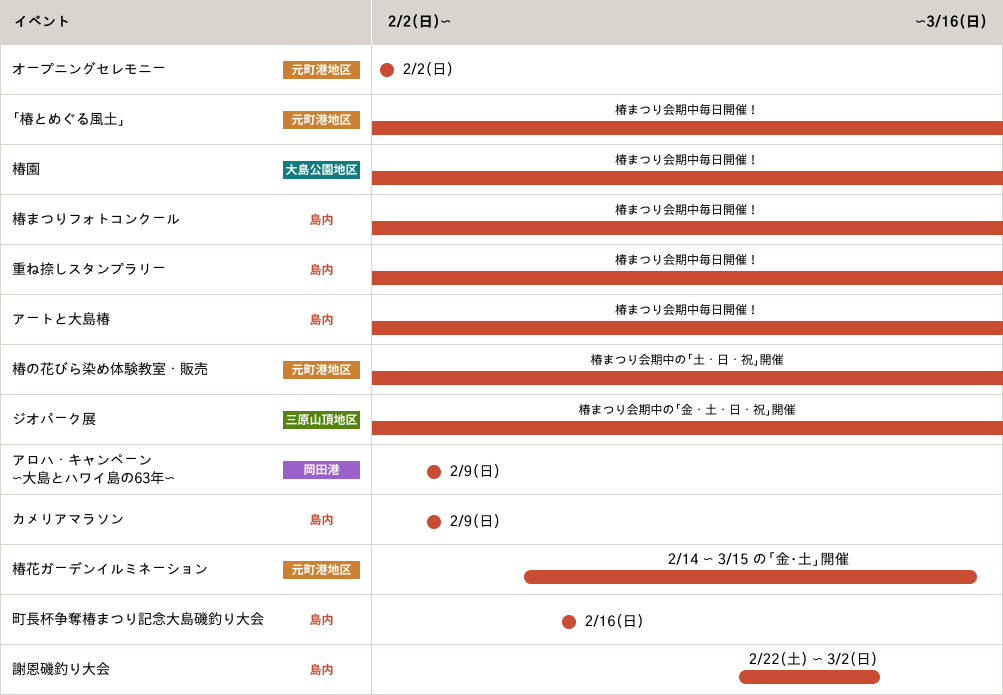Click the 岡田港 area tag

pos(321,469)
